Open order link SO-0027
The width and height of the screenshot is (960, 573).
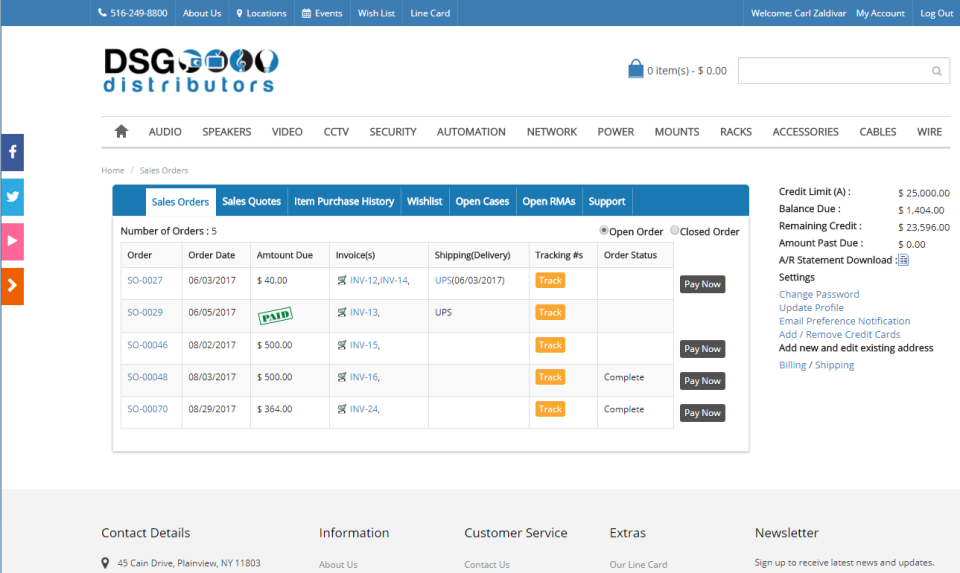(144, 280)
